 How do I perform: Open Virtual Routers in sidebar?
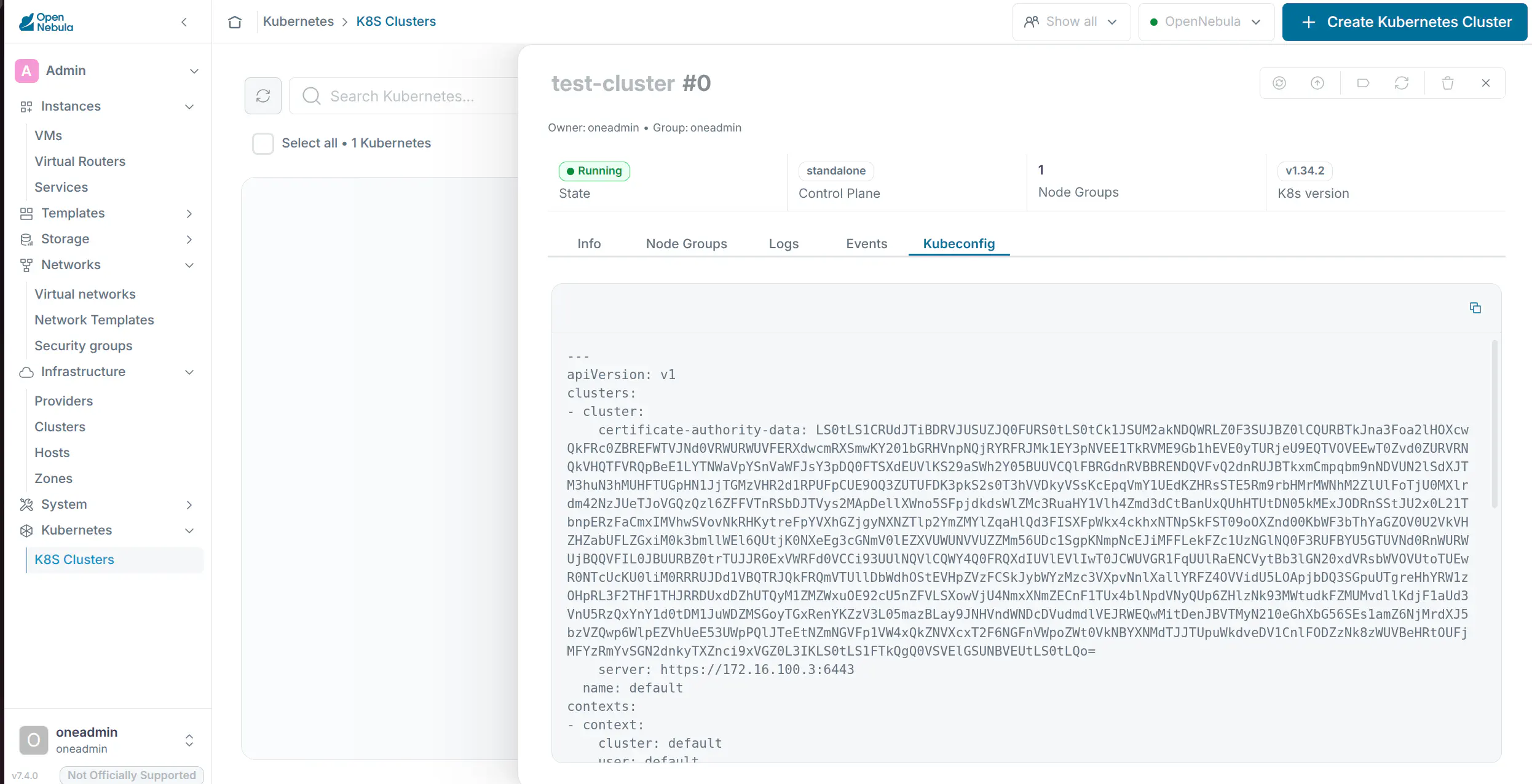coord(80,162)
